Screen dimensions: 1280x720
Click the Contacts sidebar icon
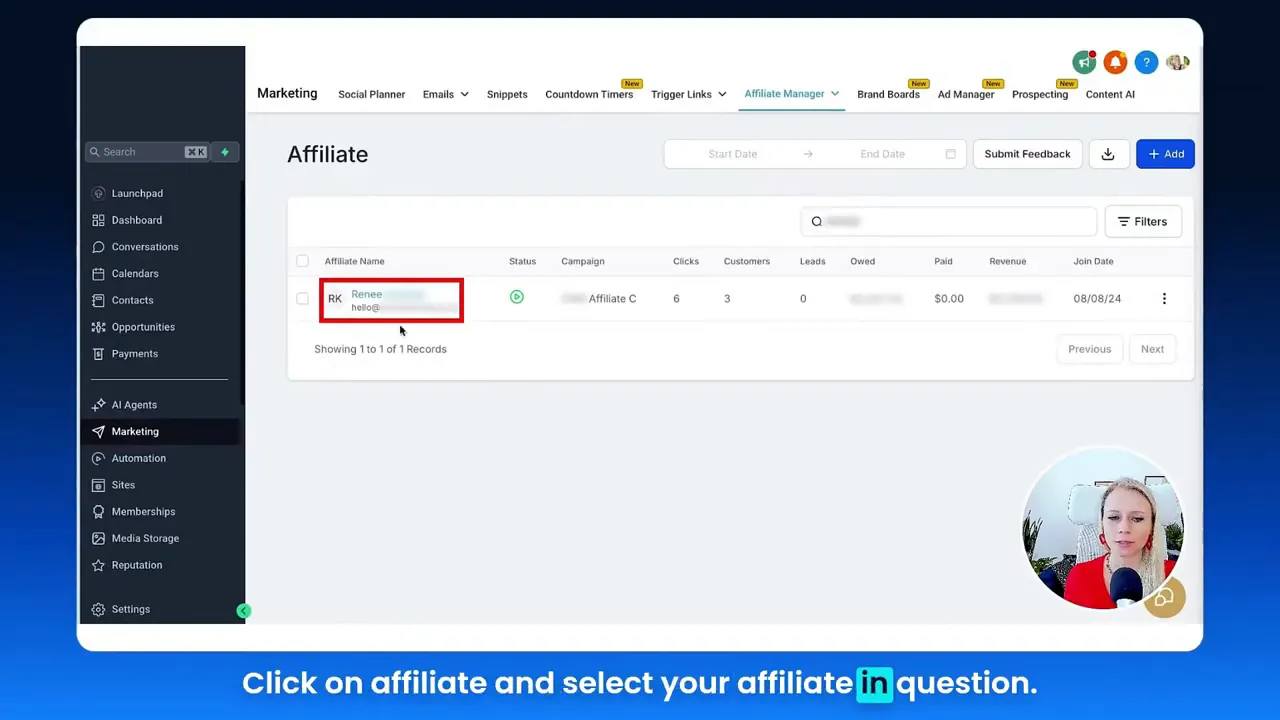pyautogui.click(x=98, y=300)
